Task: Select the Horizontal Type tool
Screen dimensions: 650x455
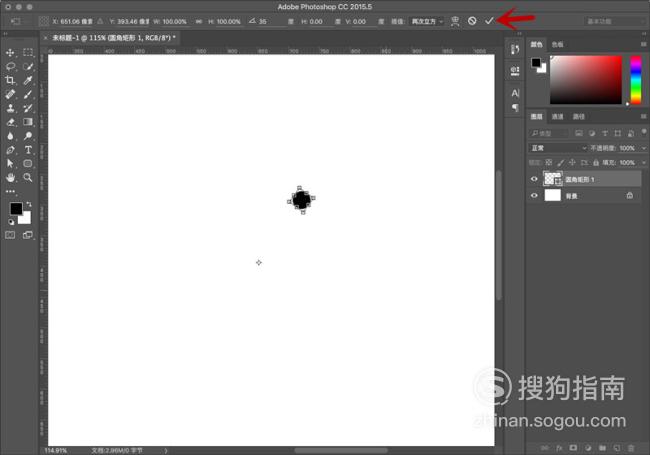Action: (28, 150)
